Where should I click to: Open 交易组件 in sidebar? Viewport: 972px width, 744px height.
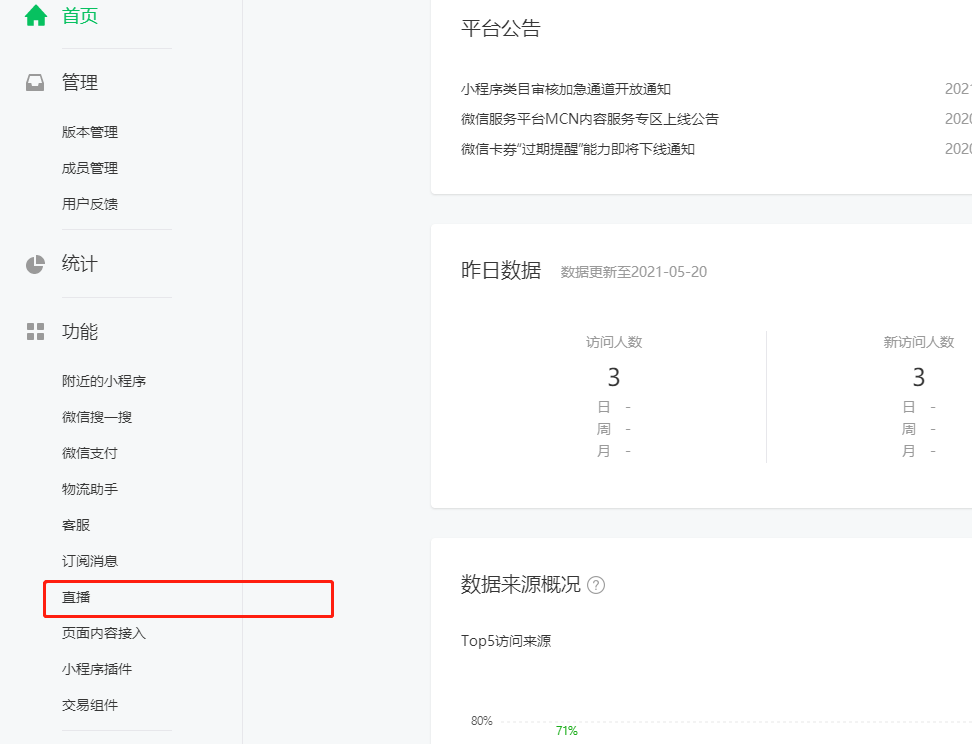pos(90,705)
